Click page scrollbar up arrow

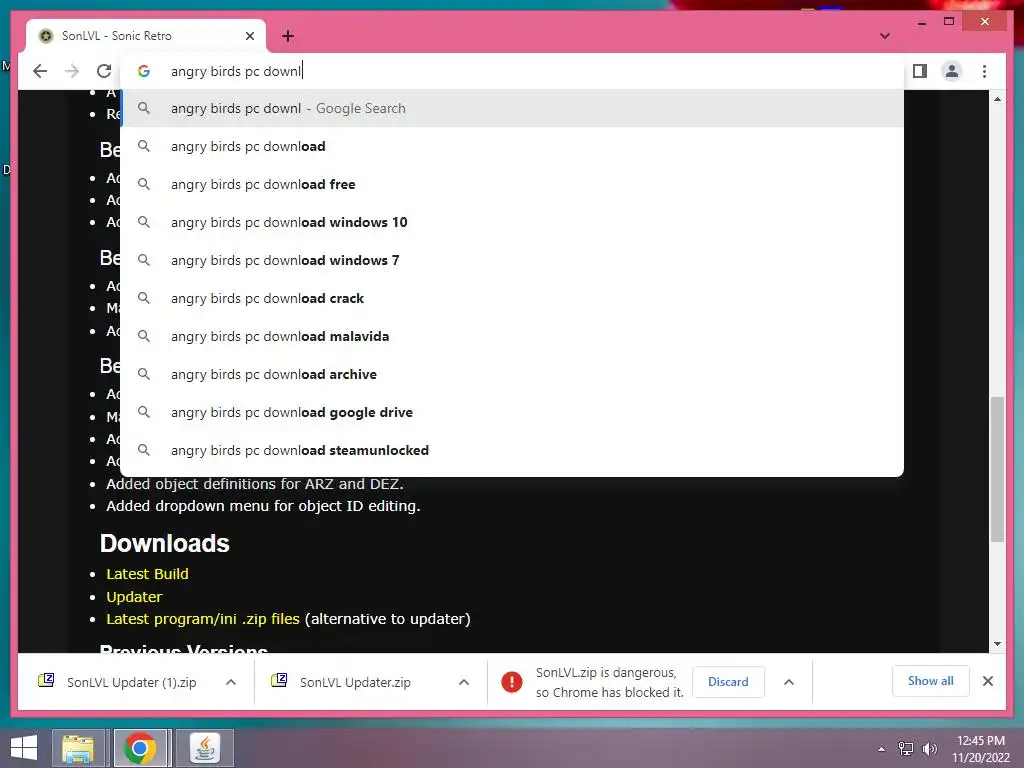(x=997, y=99)
